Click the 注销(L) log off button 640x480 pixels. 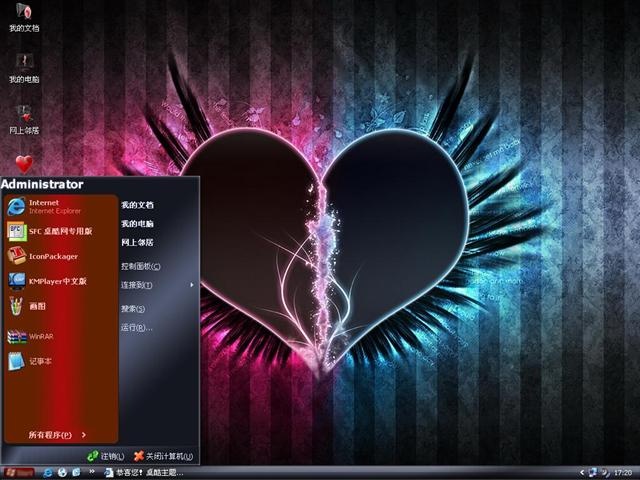[x=106, y=456]
